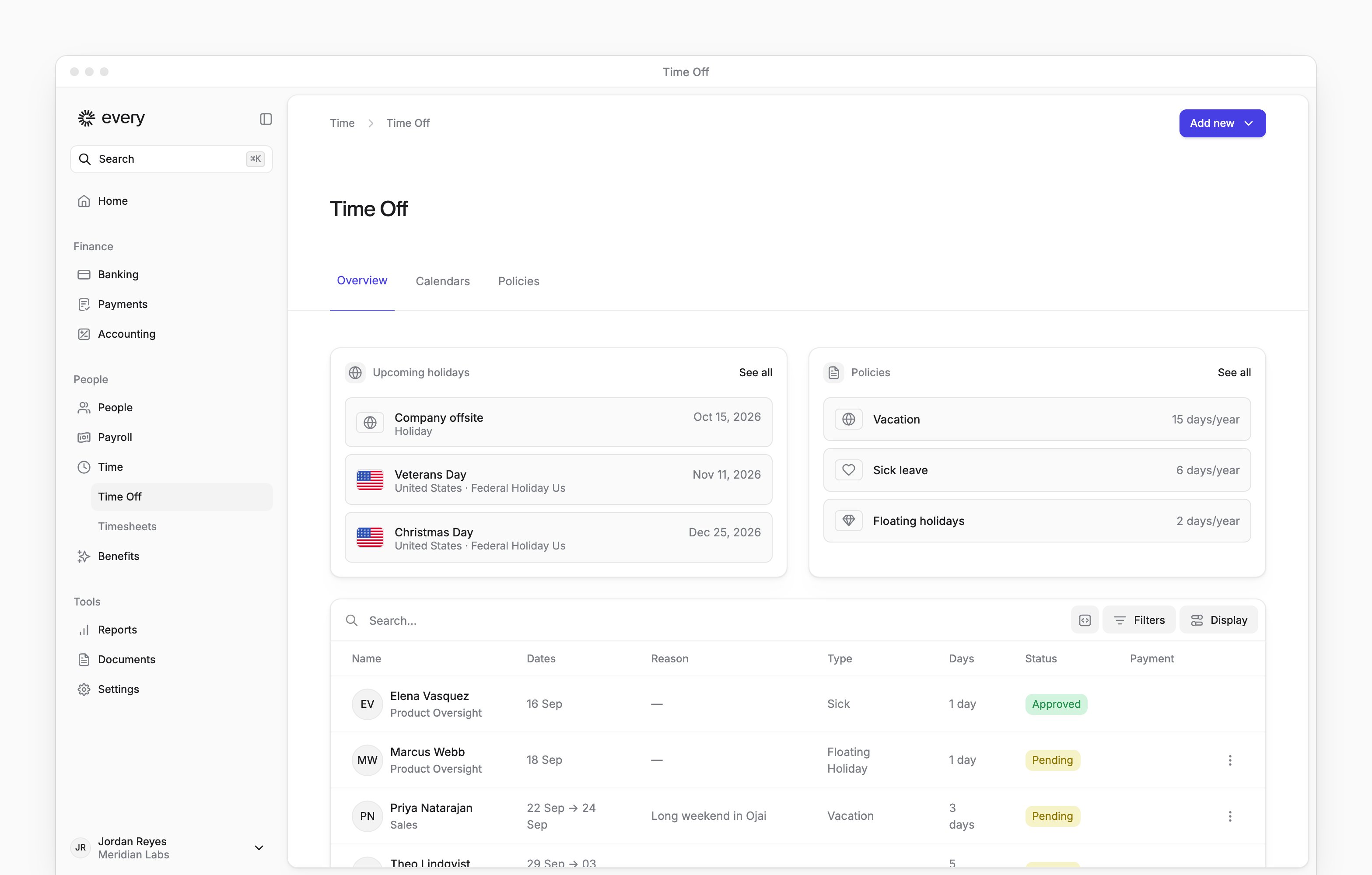Click the EV avatar for Elena Vasquez
Image resolution: width=1372 pixels, height=875 pixels.
click(x=367, y=704)
